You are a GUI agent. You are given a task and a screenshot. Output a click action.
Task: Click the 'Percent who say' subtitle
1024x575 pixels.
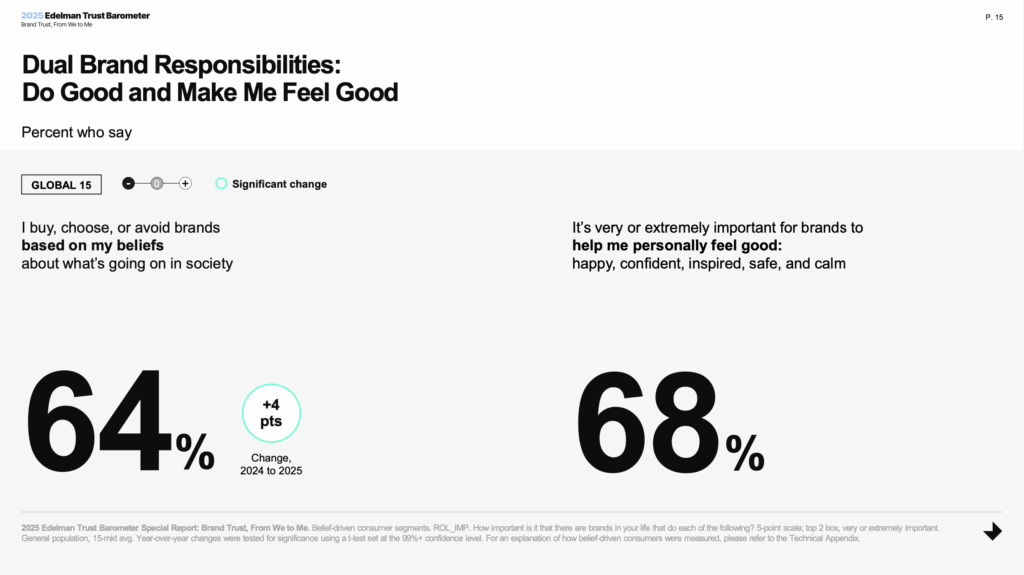(76, 132)
